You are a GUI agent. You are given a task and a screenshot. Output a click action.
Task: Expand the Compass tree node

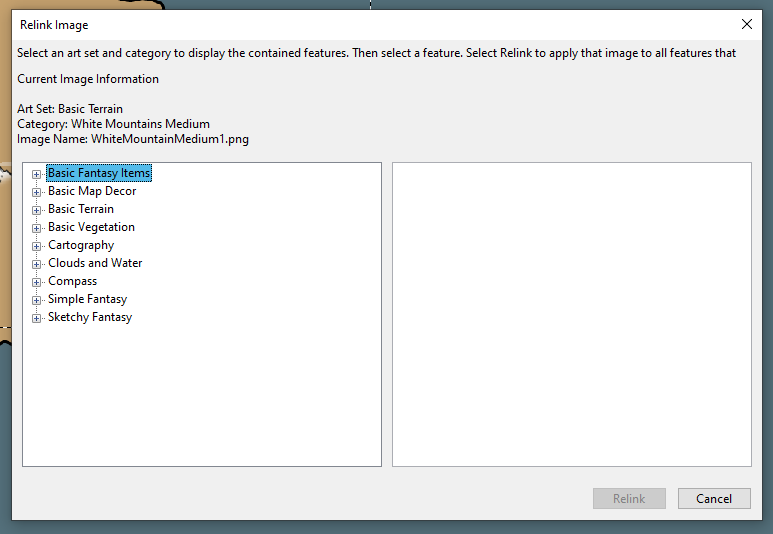[37, 282]
